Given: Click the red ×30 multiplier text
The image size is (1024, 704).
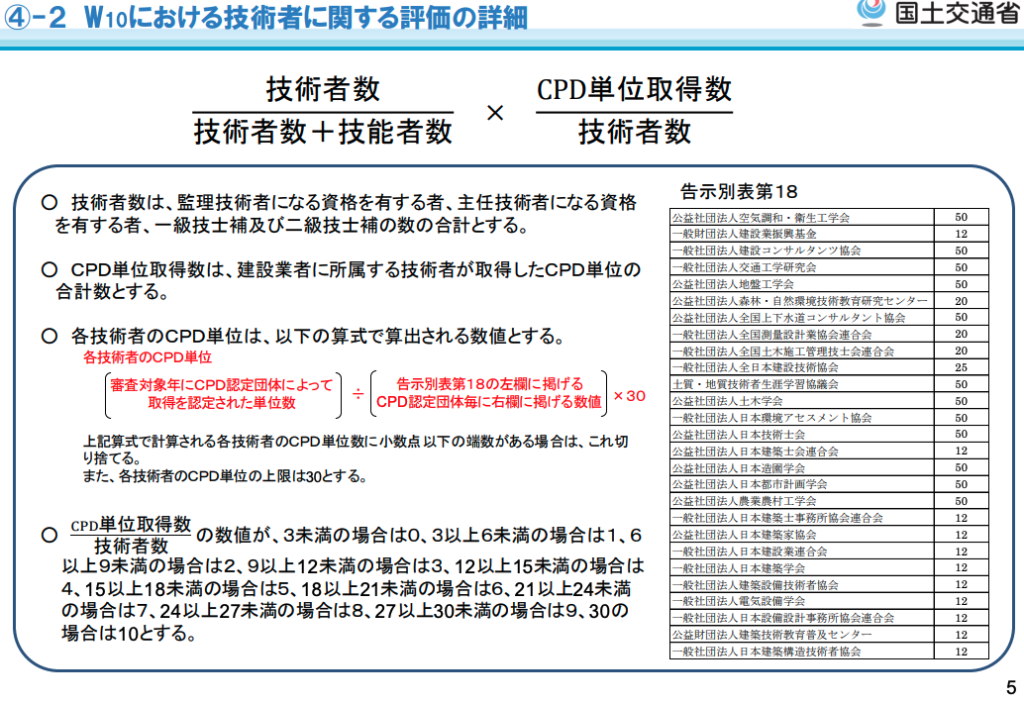Looking at the screenshot, I should point(629,396).
